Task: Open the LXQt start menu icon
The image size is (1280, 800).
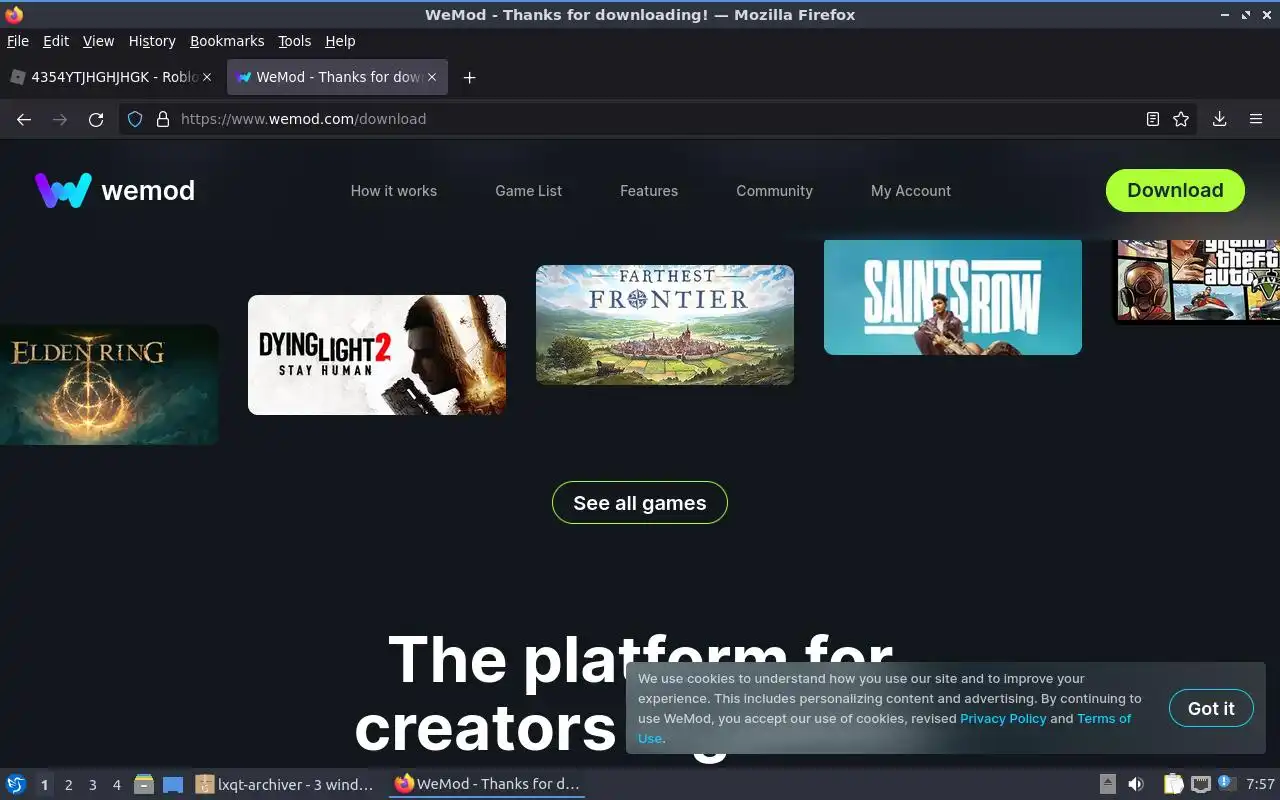Action: coord(16,784)
